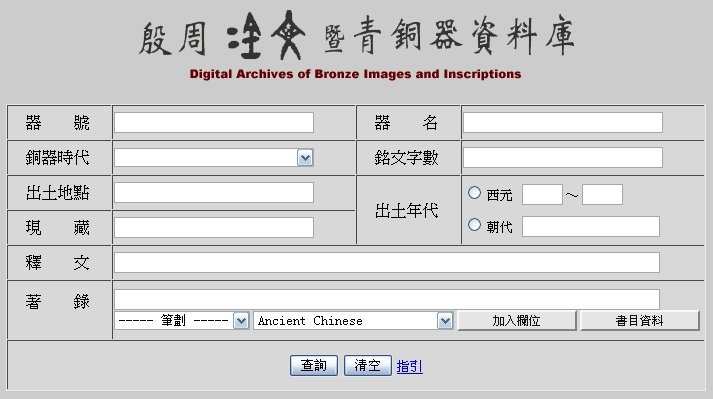Click the 書目資料 button
This screenshot has height=399, width=713.
[639, 321]
